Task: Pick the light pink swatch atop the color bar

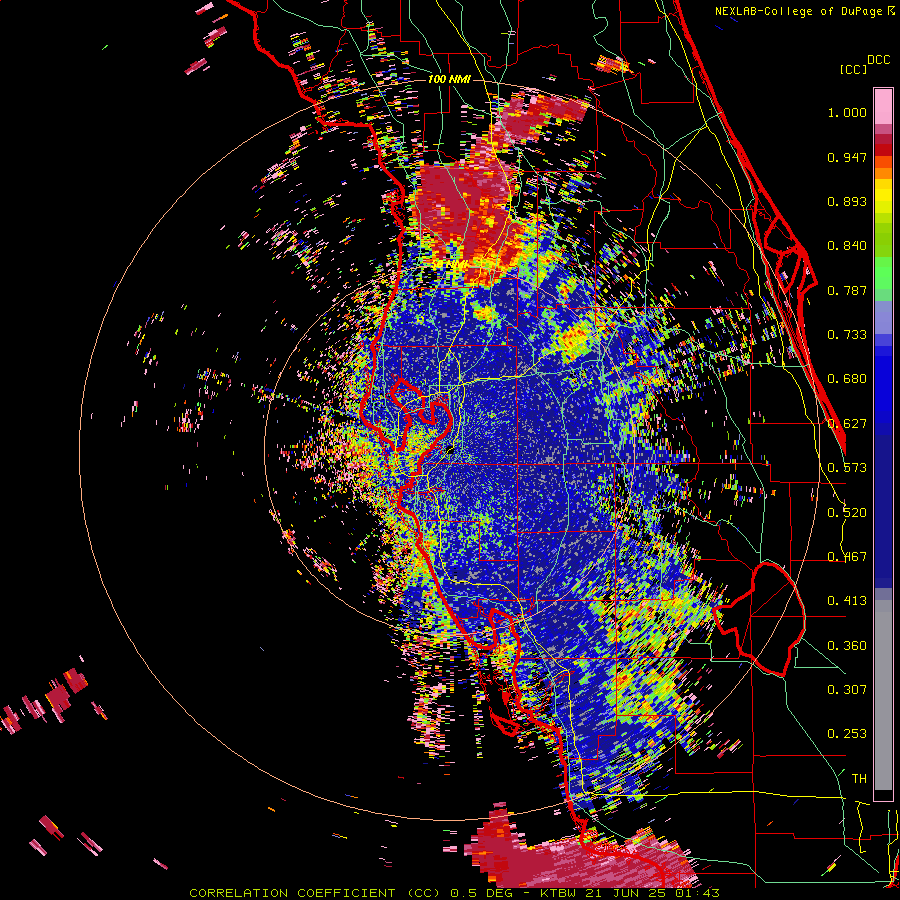Action: (x=883, y=106)
